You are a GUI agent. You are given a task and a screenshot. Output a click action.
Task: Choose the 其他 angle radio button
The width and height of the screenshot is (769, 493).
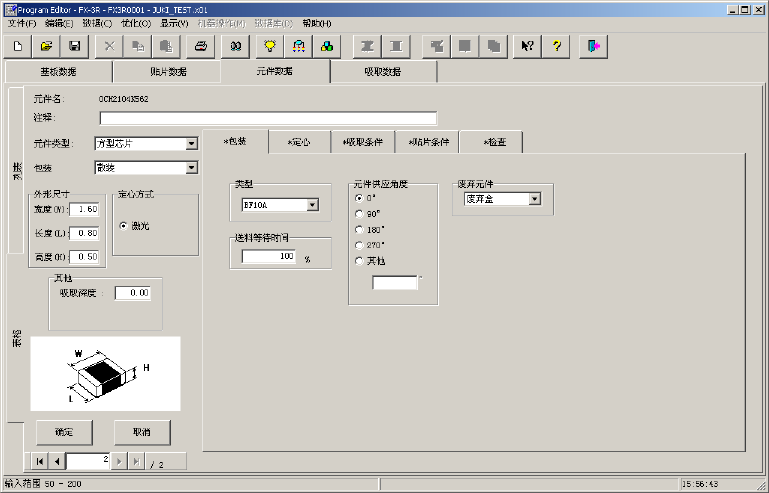coord(359,261)
